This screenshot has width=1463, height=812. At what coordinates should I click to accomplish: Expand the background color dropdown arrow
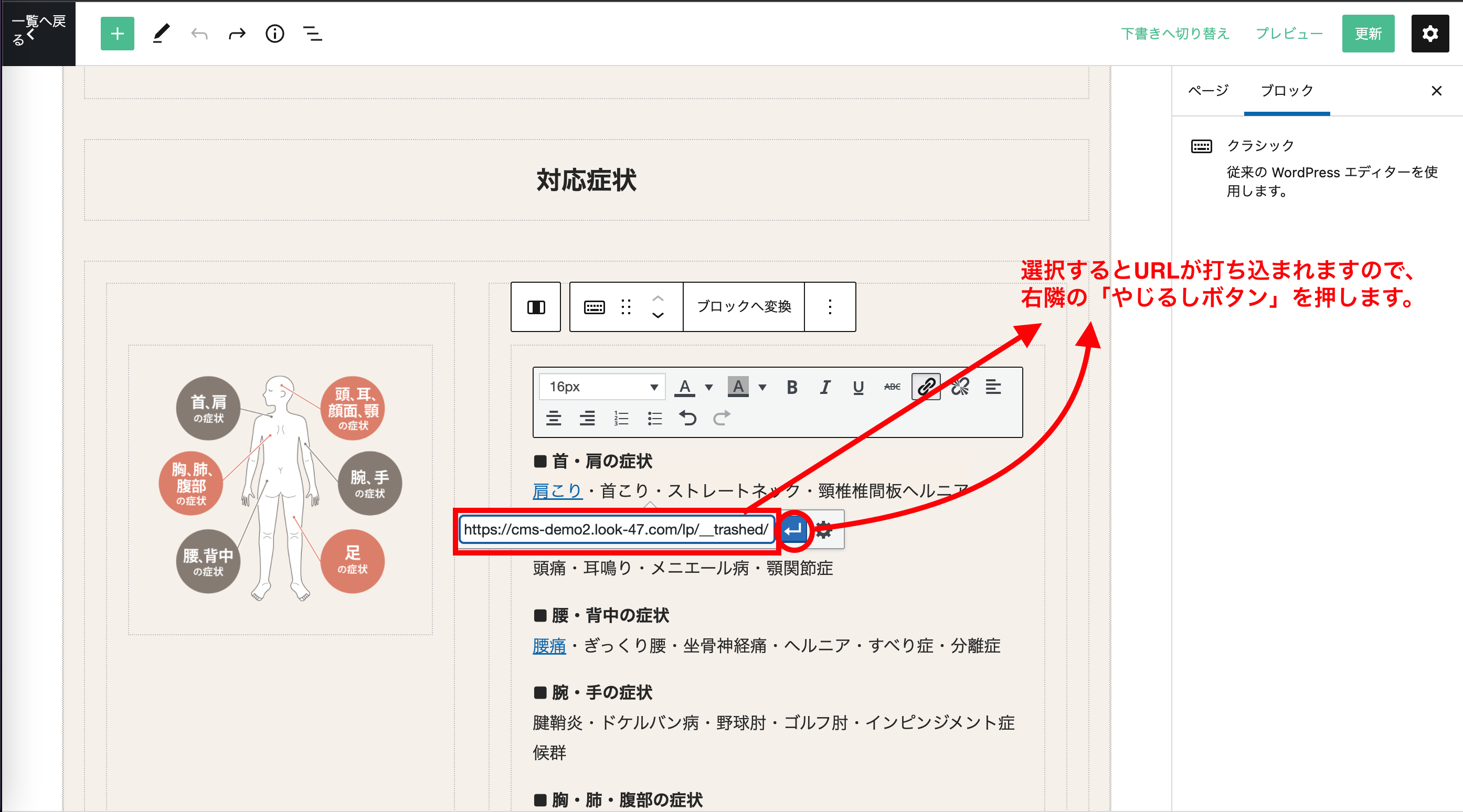tap(762, 387)
